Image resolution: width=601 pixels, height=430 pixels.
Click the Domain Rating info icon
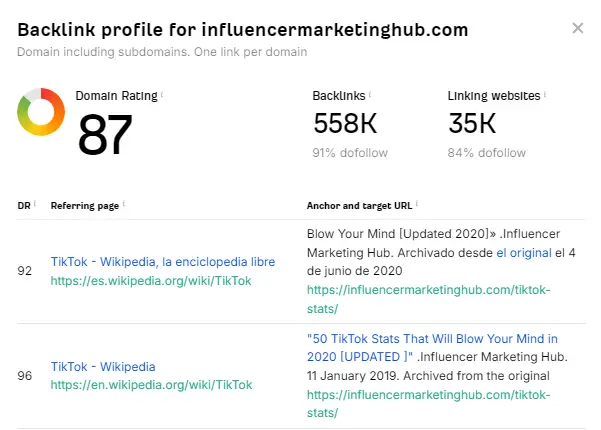(x=163, y=95)
